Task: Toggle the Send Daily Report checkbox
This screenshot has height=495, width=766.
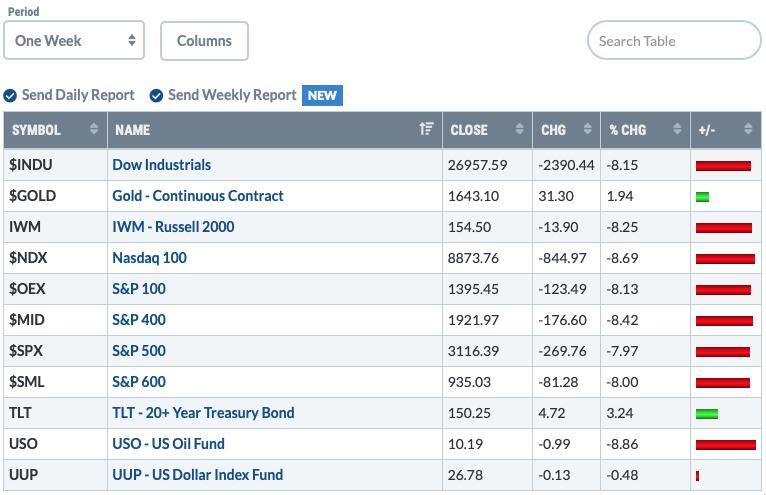Action: point(10,95)
